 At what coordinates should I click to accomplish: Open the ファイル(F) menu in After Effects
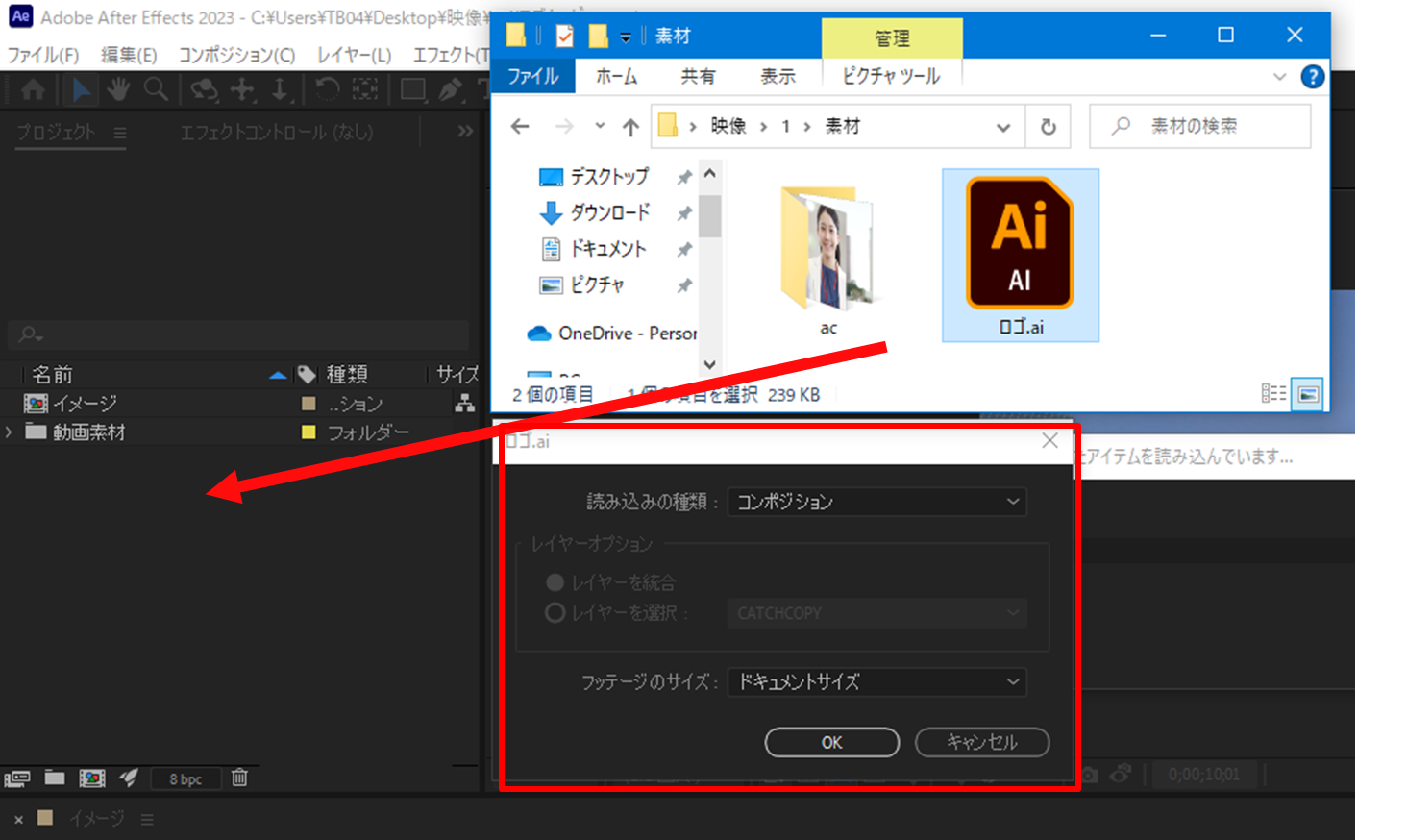coord(43,55)
